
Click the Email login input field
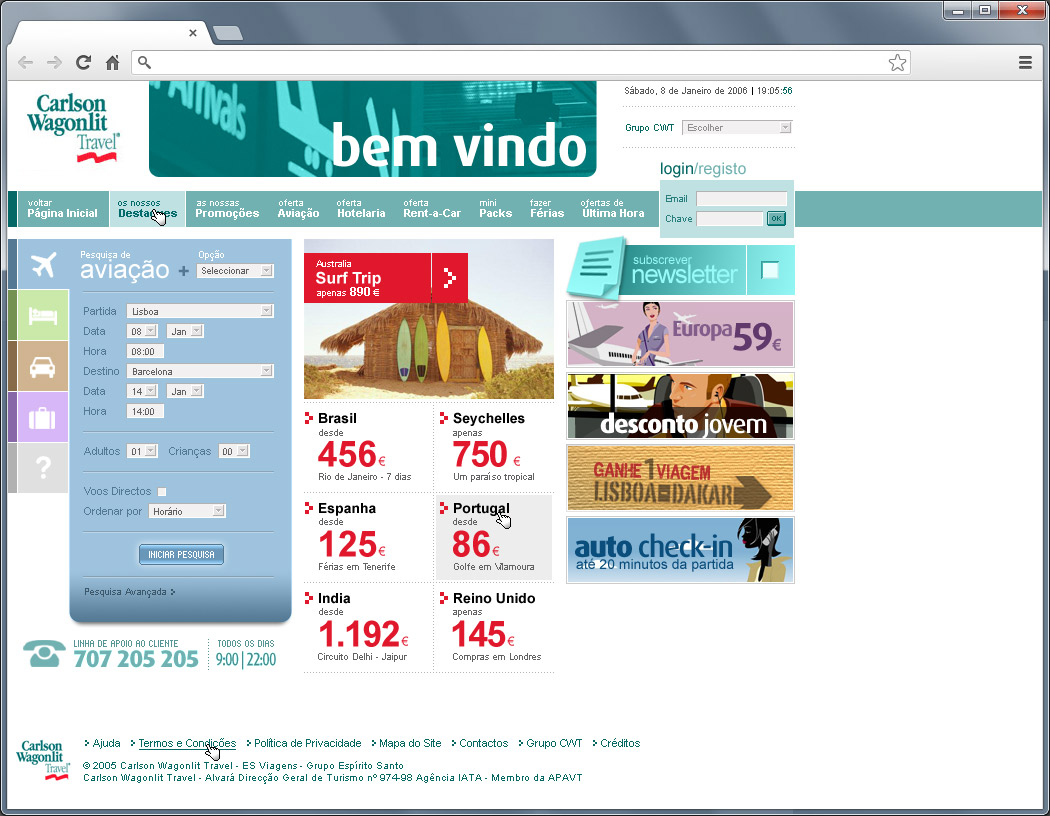click(740, 199)
